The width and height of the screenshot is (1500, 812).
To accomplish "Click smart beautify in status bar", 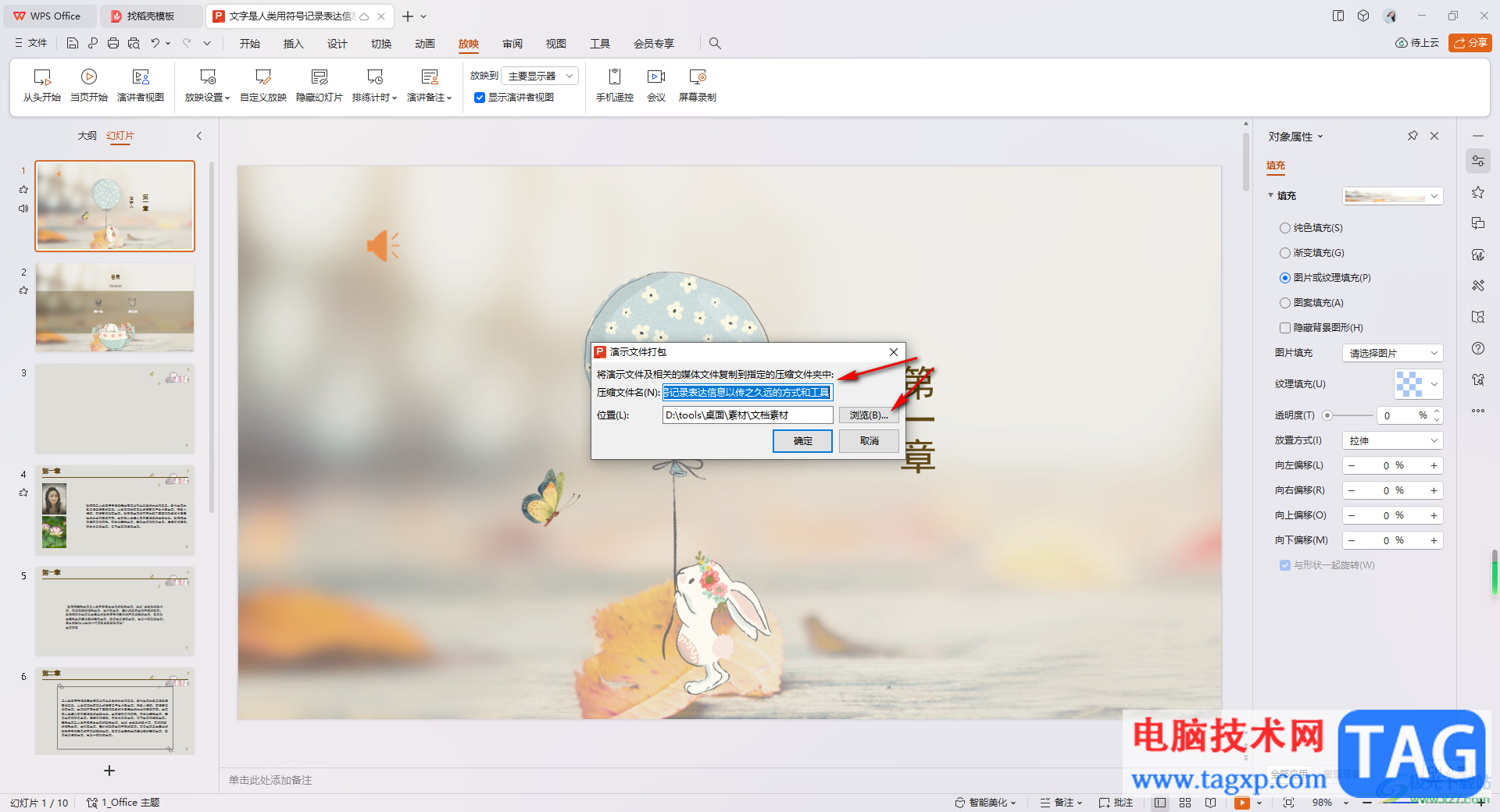I will pos(984,803).
